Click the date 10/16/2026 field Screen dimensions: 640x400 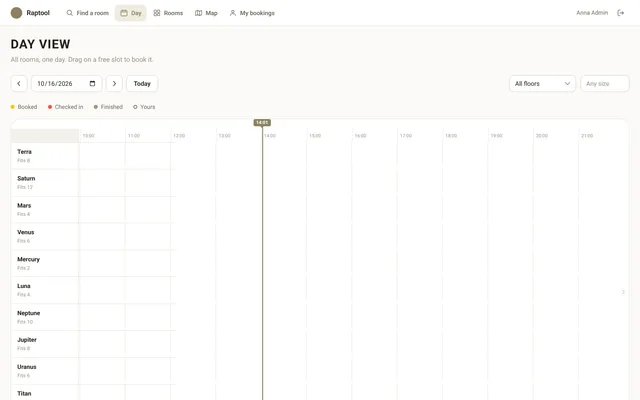67,84
